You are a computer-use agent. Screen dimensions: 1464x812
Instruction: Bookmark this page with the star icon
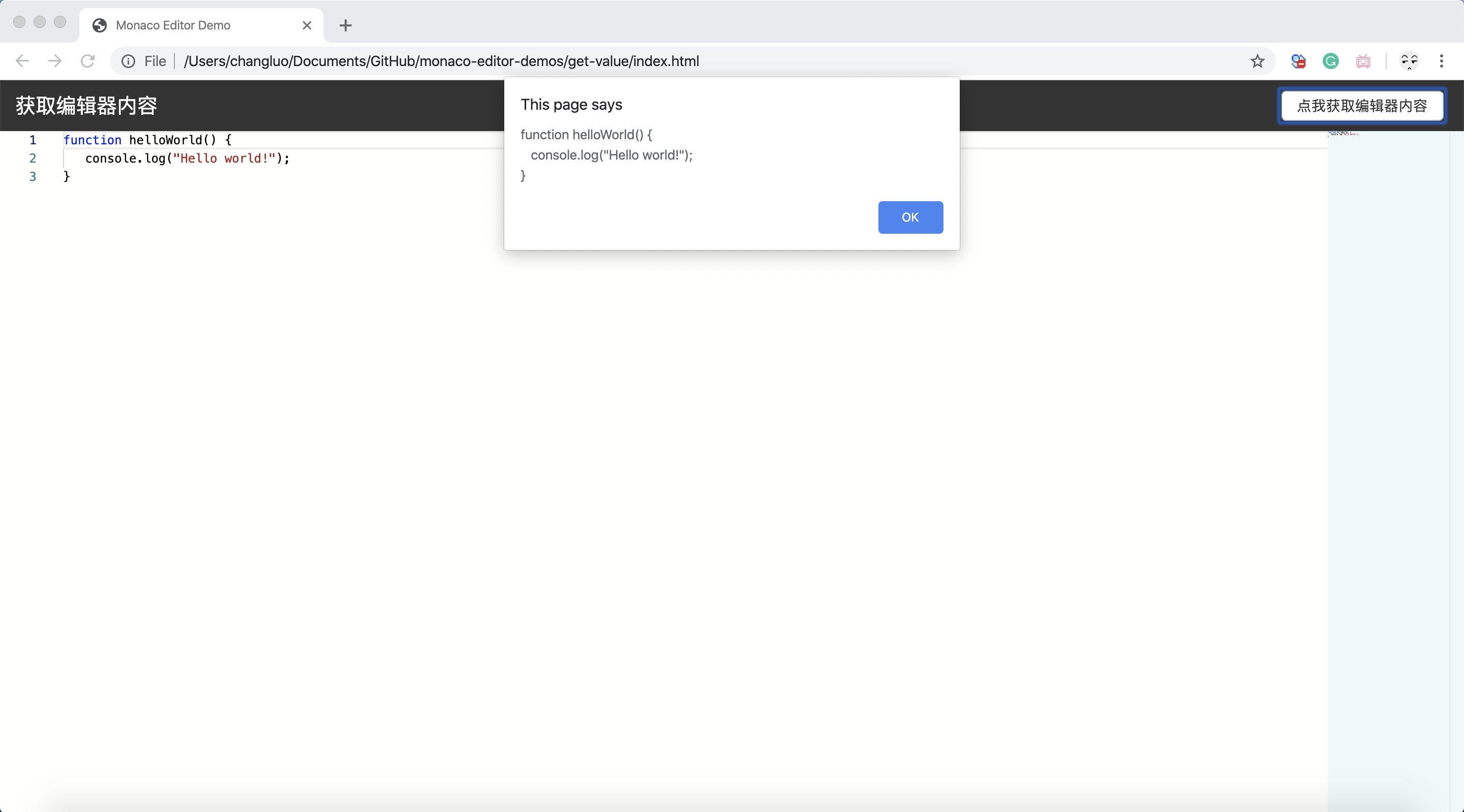1257,61
